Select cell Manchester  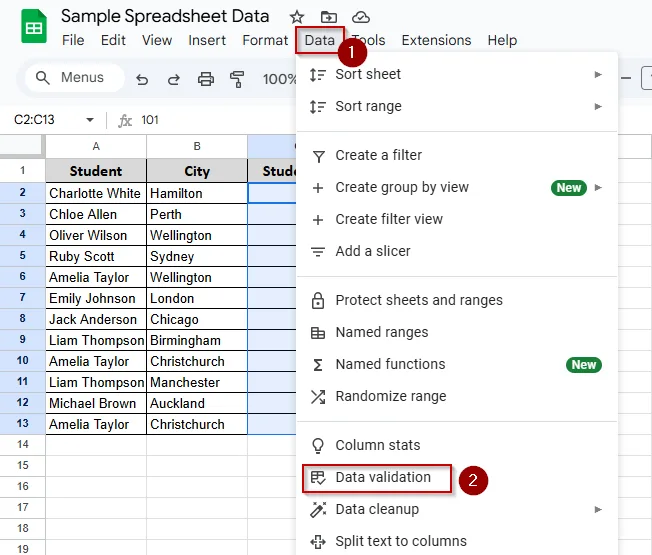coord(197,382)
